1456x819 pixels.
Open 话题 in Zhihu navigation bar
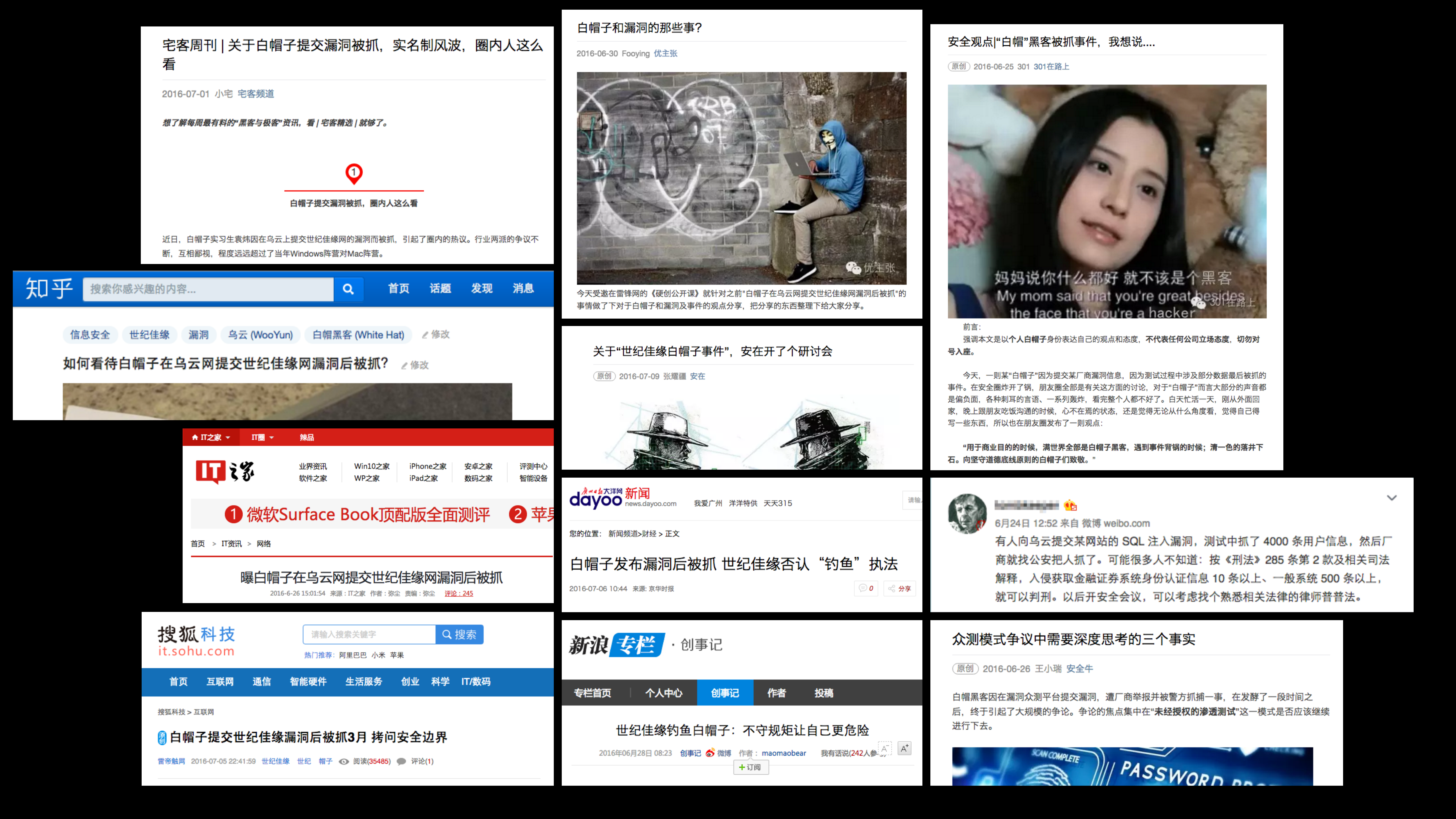click(440, 288)
